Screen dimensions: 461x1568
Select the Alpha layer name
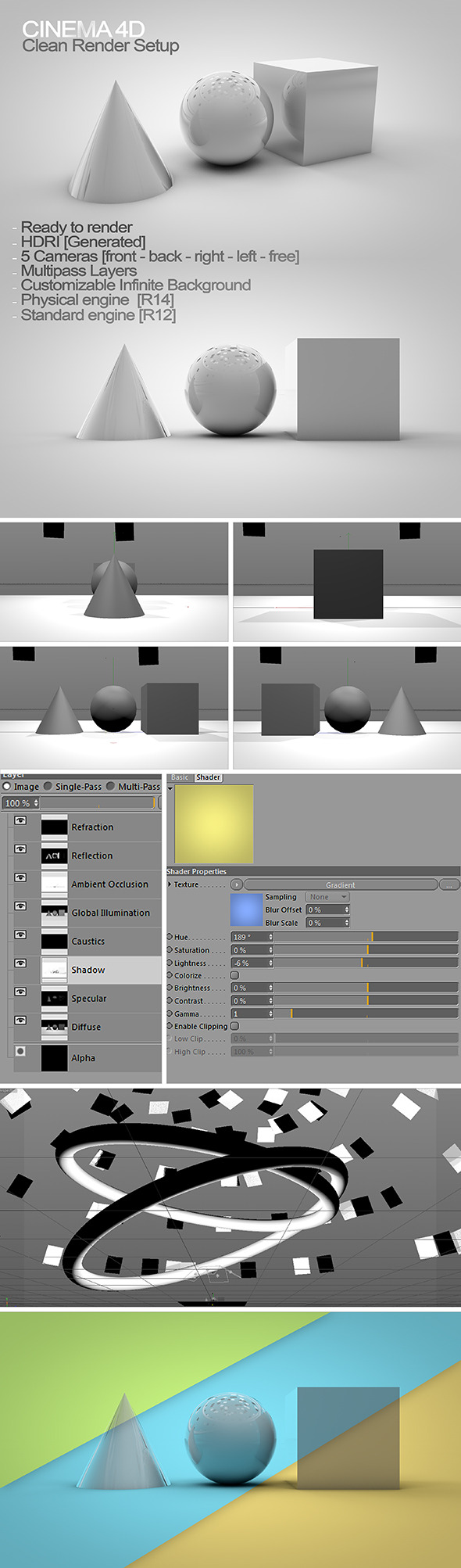click(83, 1058)
